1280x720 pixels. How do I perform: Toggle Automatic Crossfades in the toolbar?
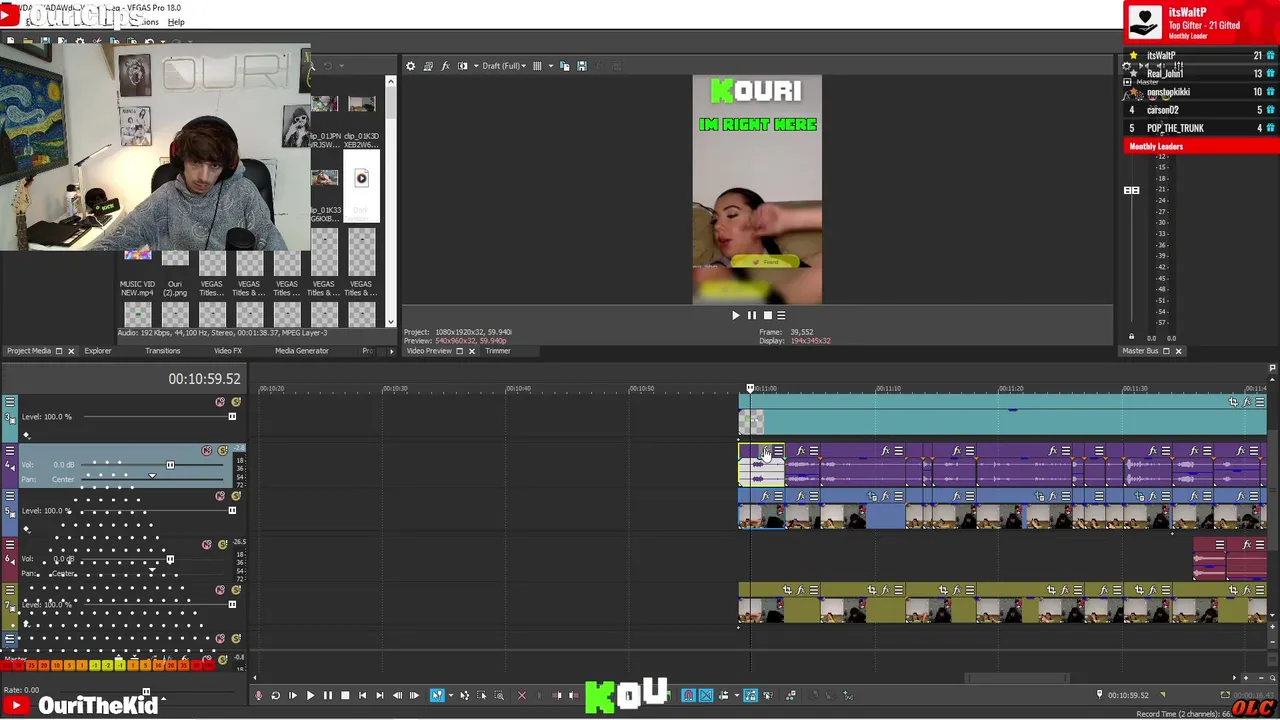tap(706, 695)
